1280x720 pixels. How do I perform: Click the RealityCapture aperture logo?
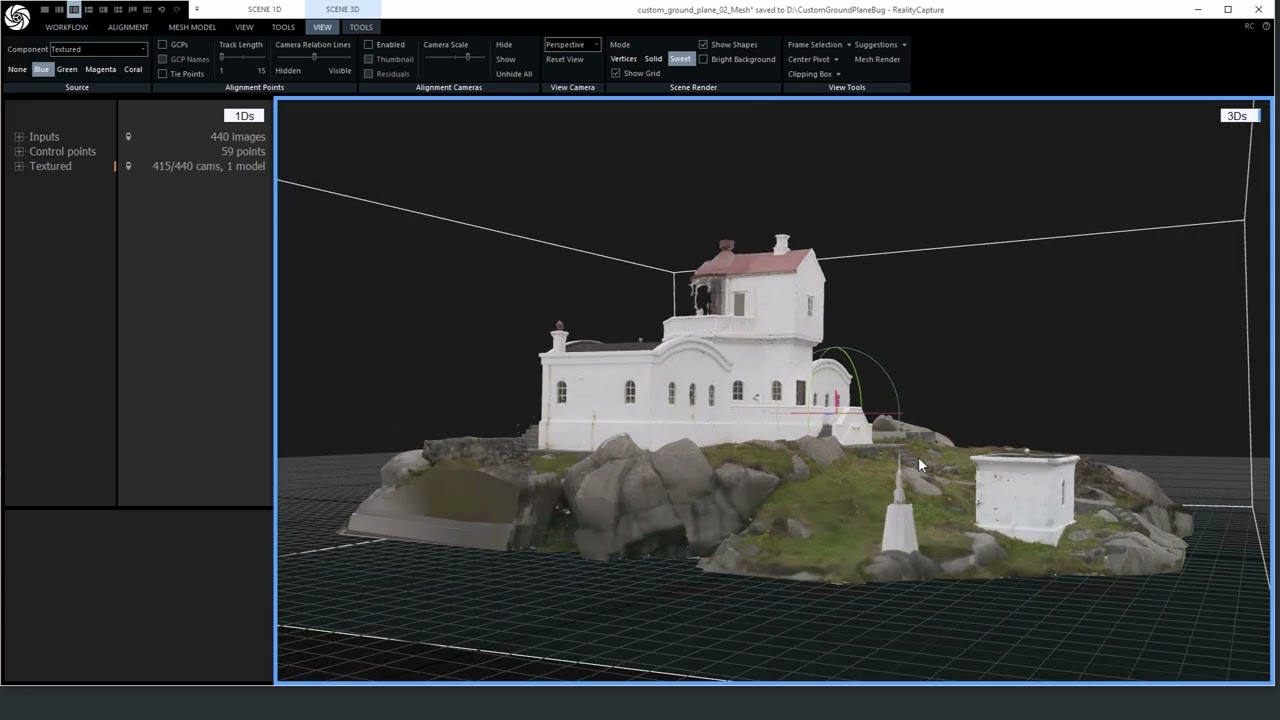17,17
